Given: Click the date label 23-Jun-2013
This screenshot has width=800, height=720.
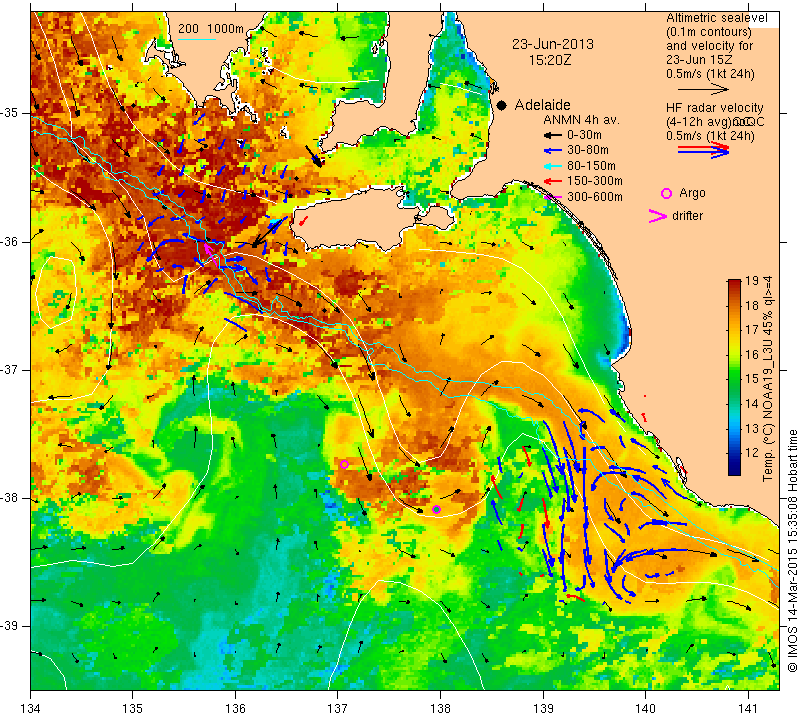Looking at the screenshot, I should coord(553,44).
